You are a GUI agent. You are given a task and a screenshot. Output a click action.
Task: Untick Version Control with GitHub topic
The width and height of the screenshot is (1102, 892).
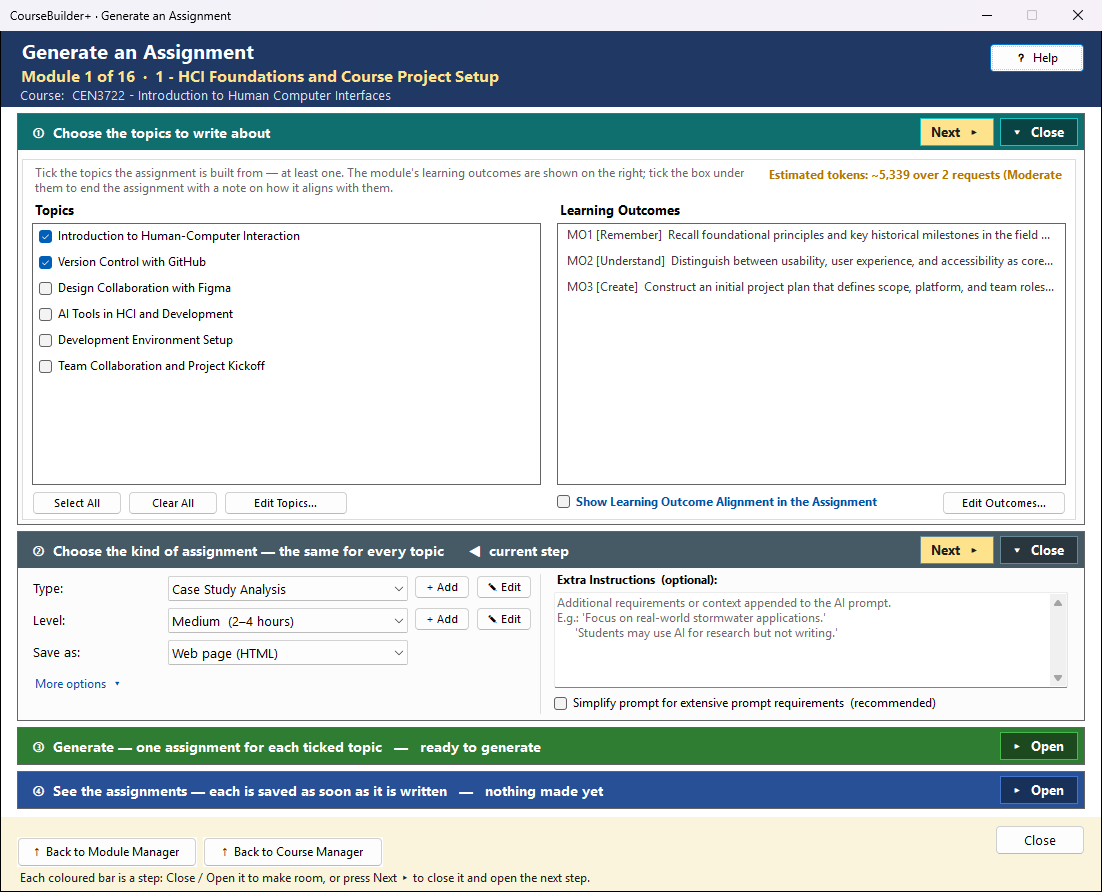(46, 262)
